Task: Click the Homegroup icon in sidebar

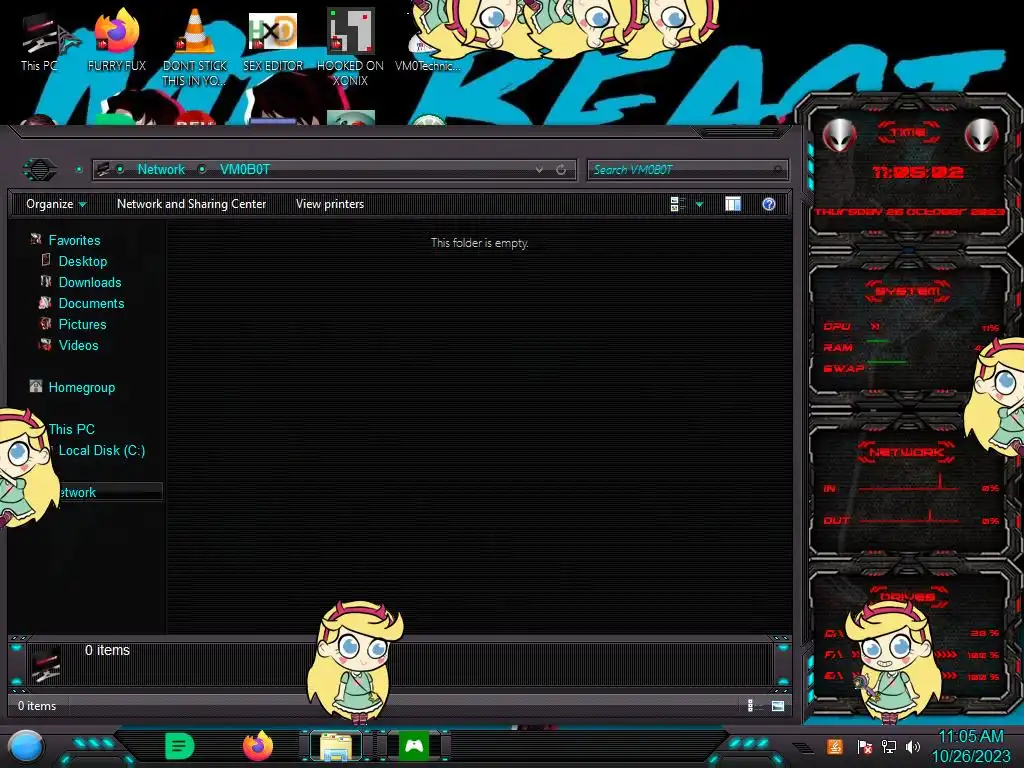Action: tap(36, 387)
